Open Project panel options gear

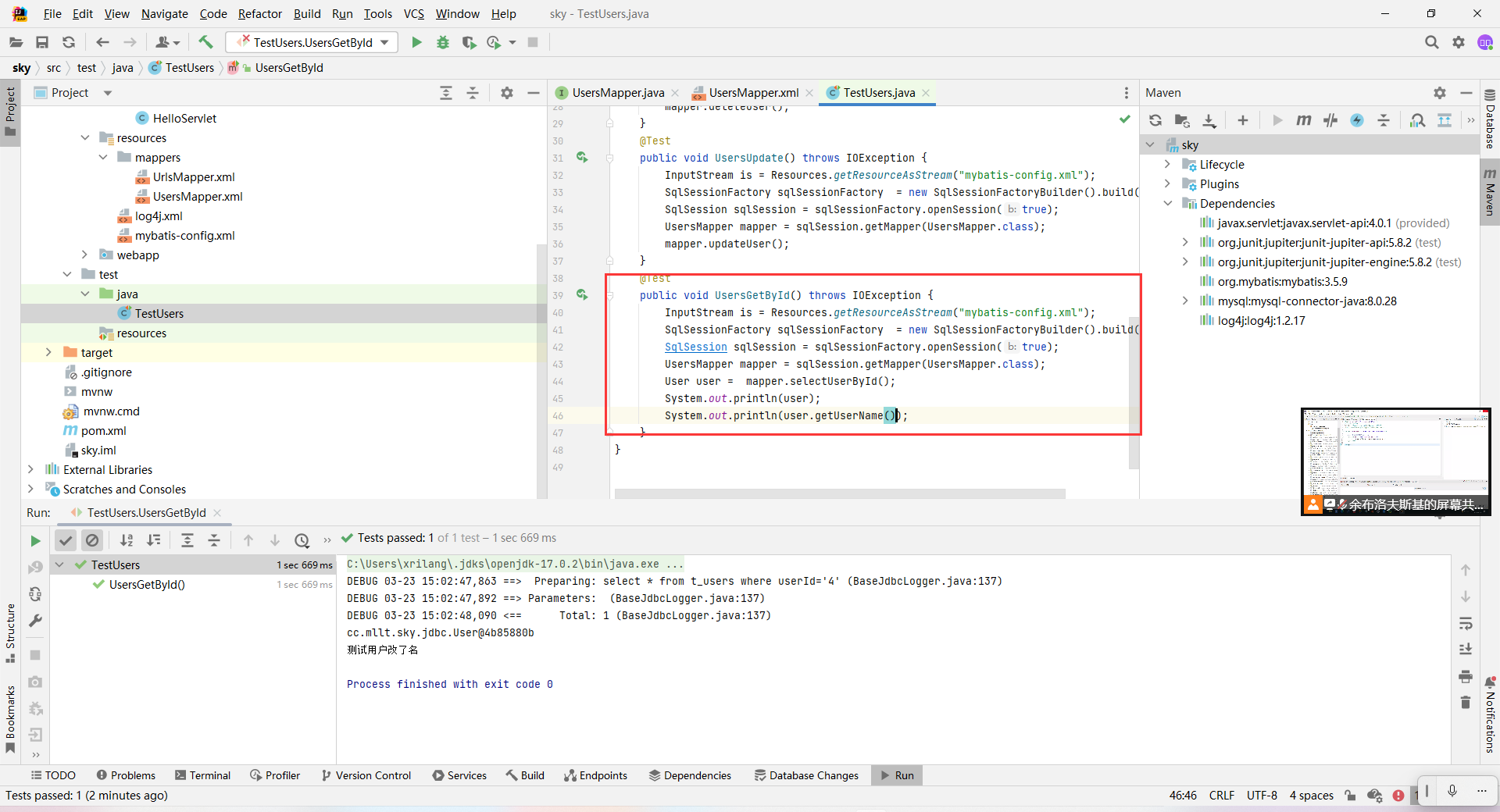[x=507, y=93]
